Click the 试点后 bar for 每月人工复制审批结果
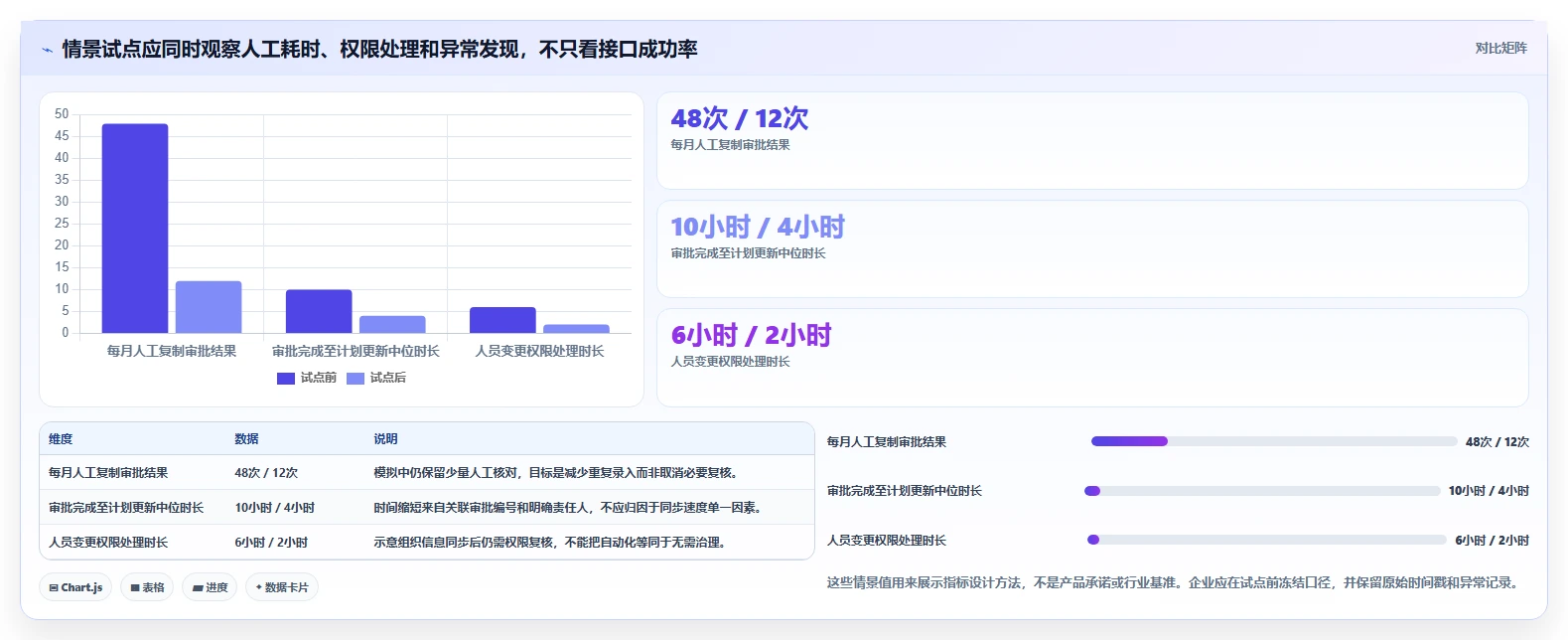Image resolution: width=1568 pixels, height=640 pixels. (209, 307)
